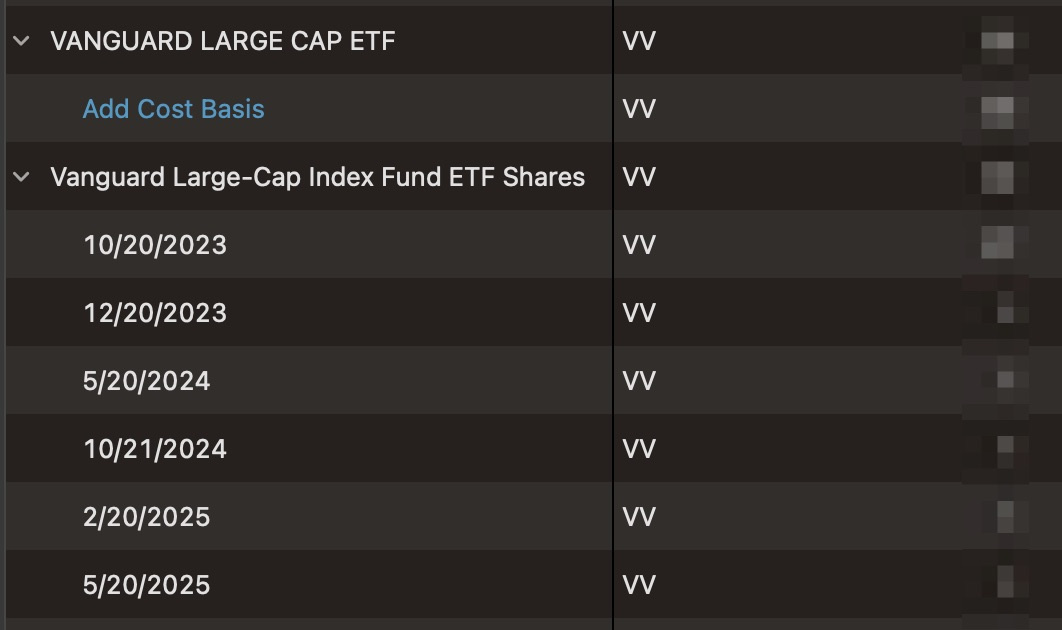Open the Add Cost Basis link
Viewport: 1062px width, 630px height.
tap(173, 109)
